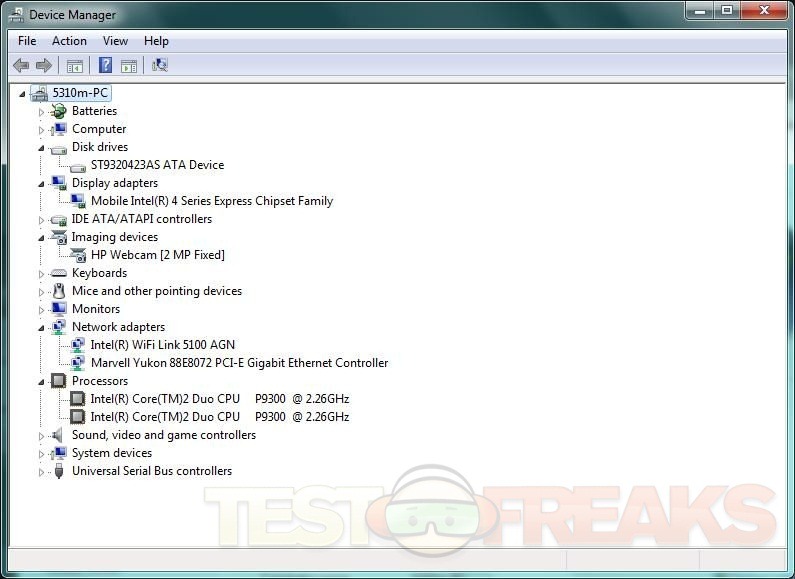Select Intel(R) WiFi Link 5100 AGN text

coord(163,345)
